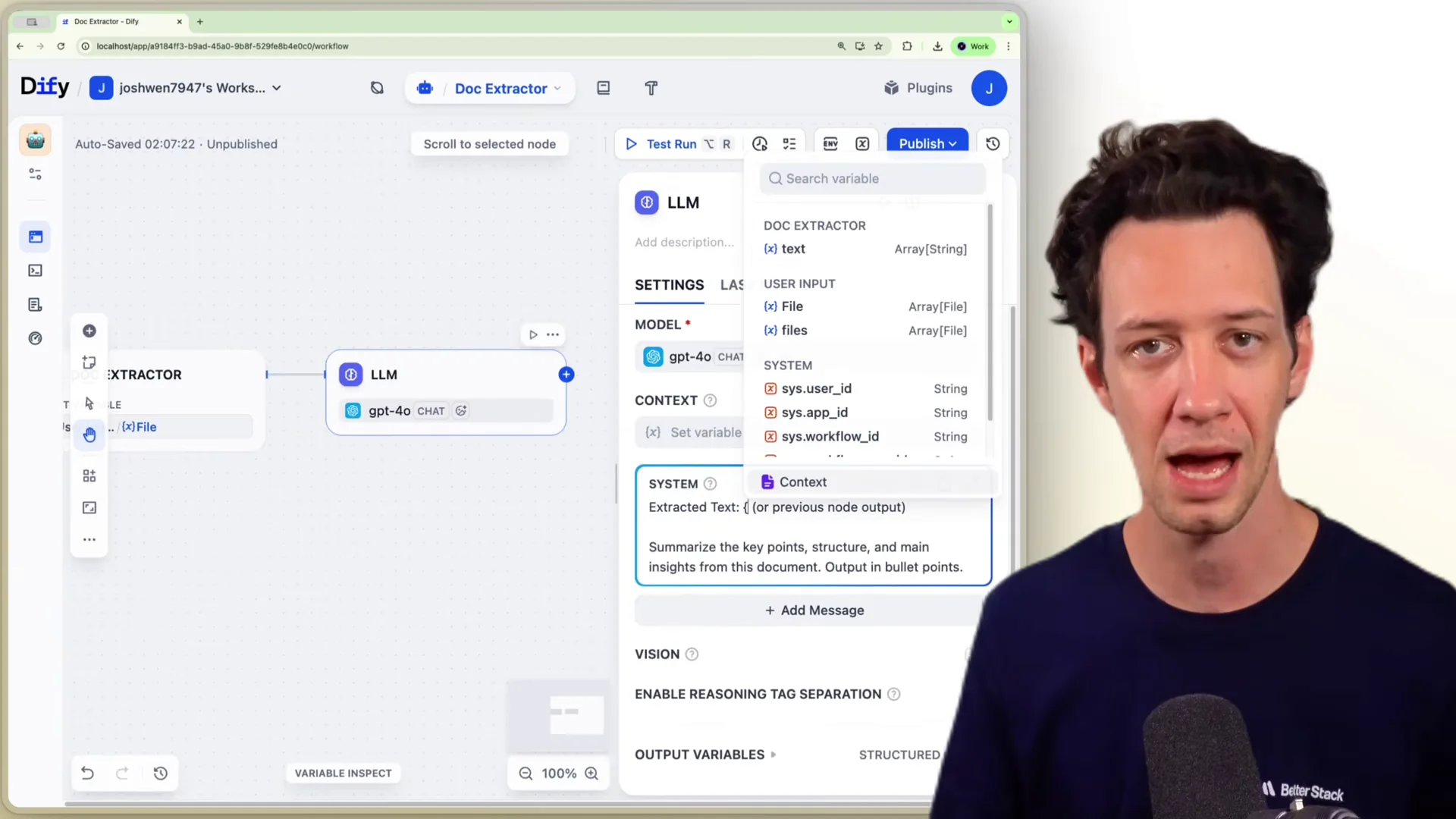Image resolution: width=1456 pixels, height=819 pixels.
Task: Open the Logs sidebar icon
Action: [35, 304]
